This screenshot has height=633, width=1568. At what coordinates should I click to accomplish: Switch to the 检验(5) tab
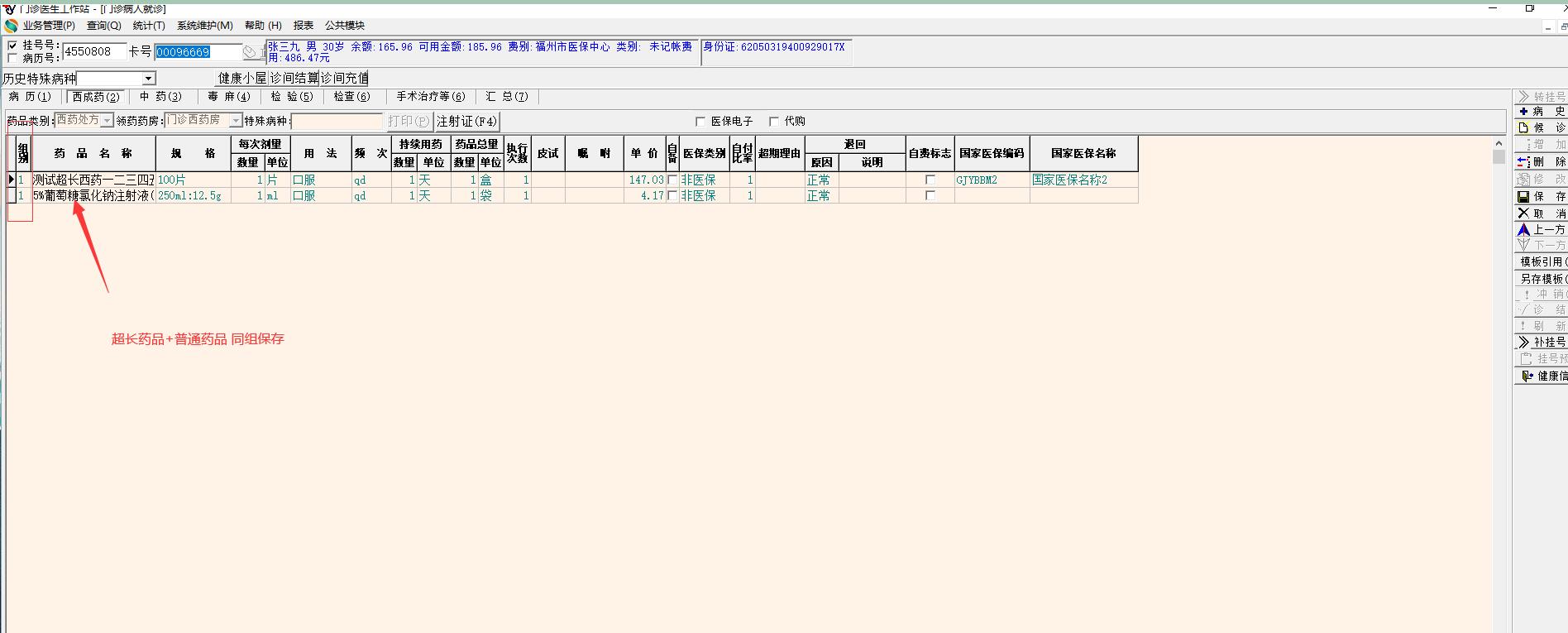click(292, 97)
